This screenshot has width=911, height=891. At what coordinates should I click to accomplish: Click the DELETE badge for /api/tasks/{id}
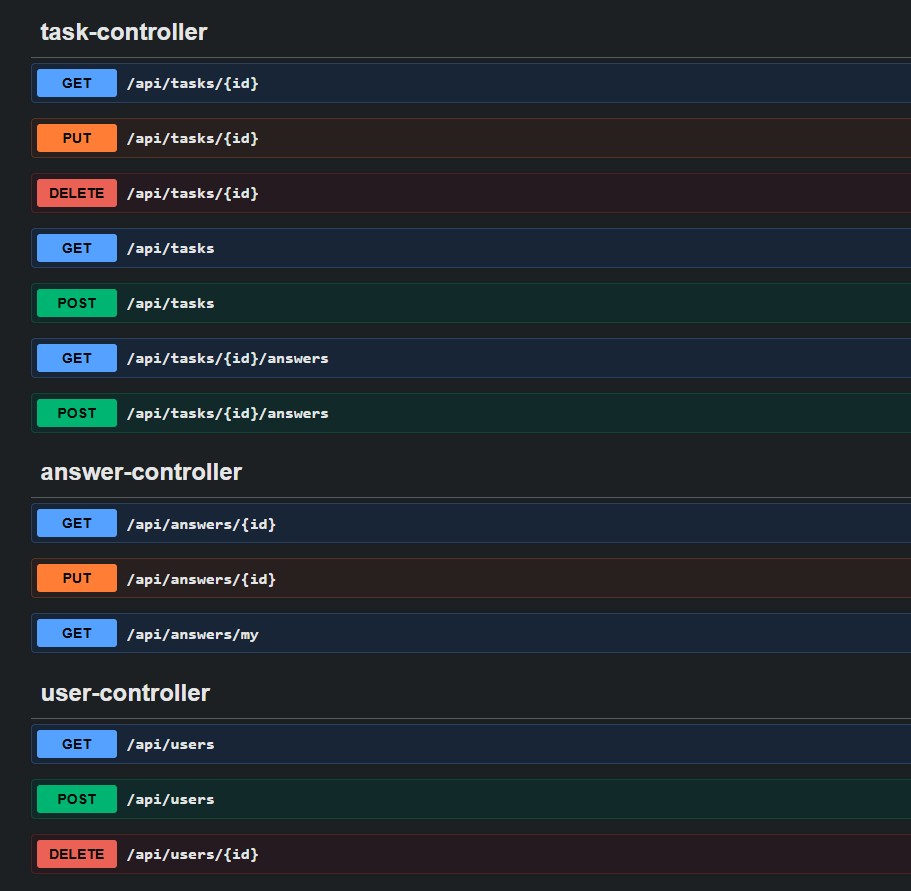click(77, 193)
